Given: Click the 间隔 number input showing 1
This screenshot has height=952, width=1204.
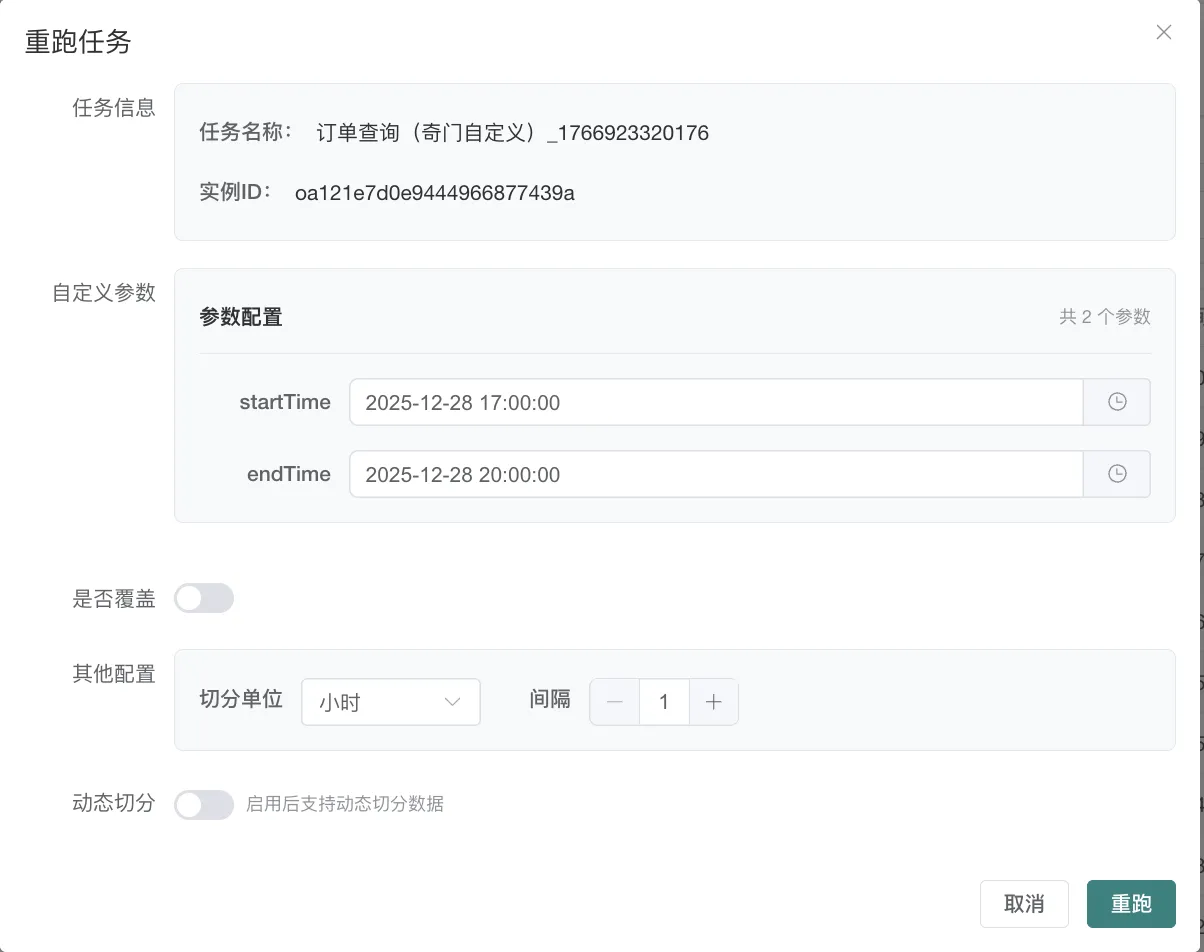Looking at the screenshot, I should (x=664, y=702).
